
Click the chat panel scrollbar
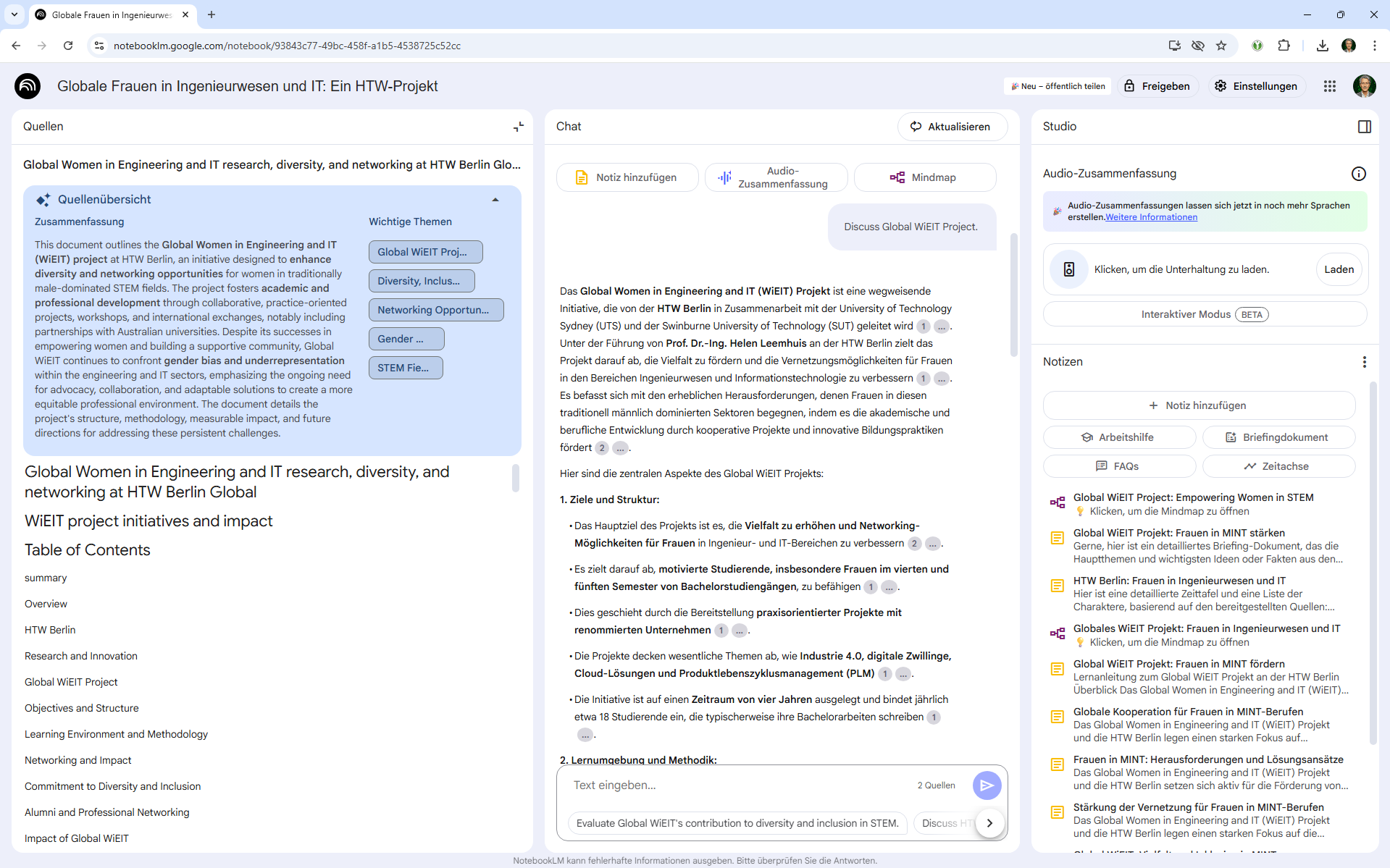1013,295
